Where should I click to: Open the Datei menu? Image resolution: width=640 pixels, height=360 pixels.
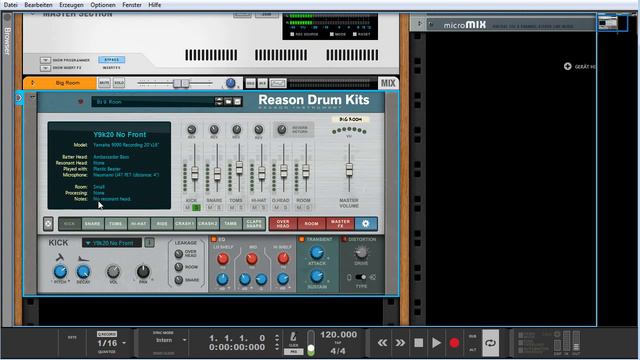pyautogui.click(x=10, y=5)
